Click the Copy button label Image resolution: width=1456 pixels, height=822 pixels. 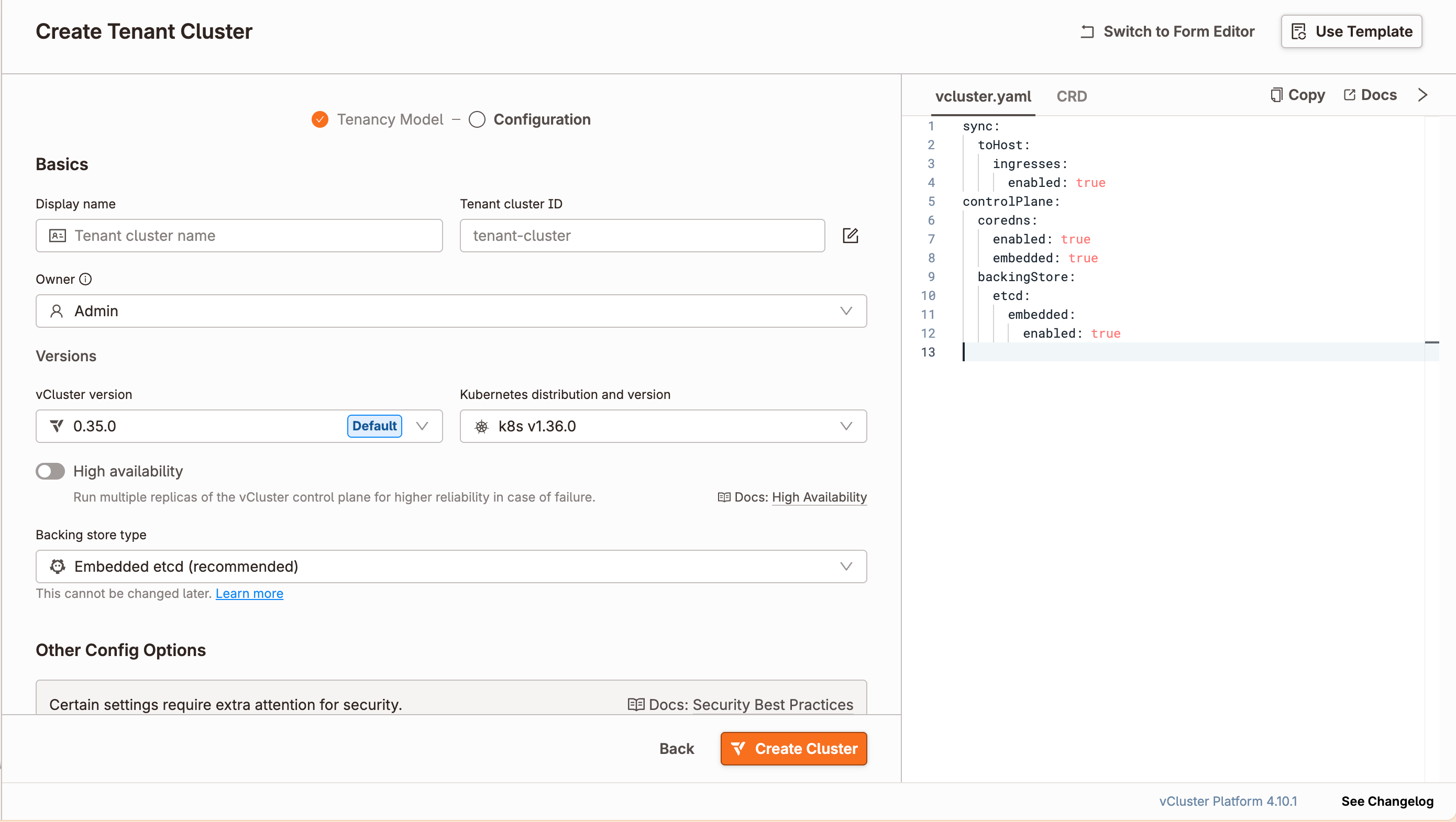coord(1306,95)
